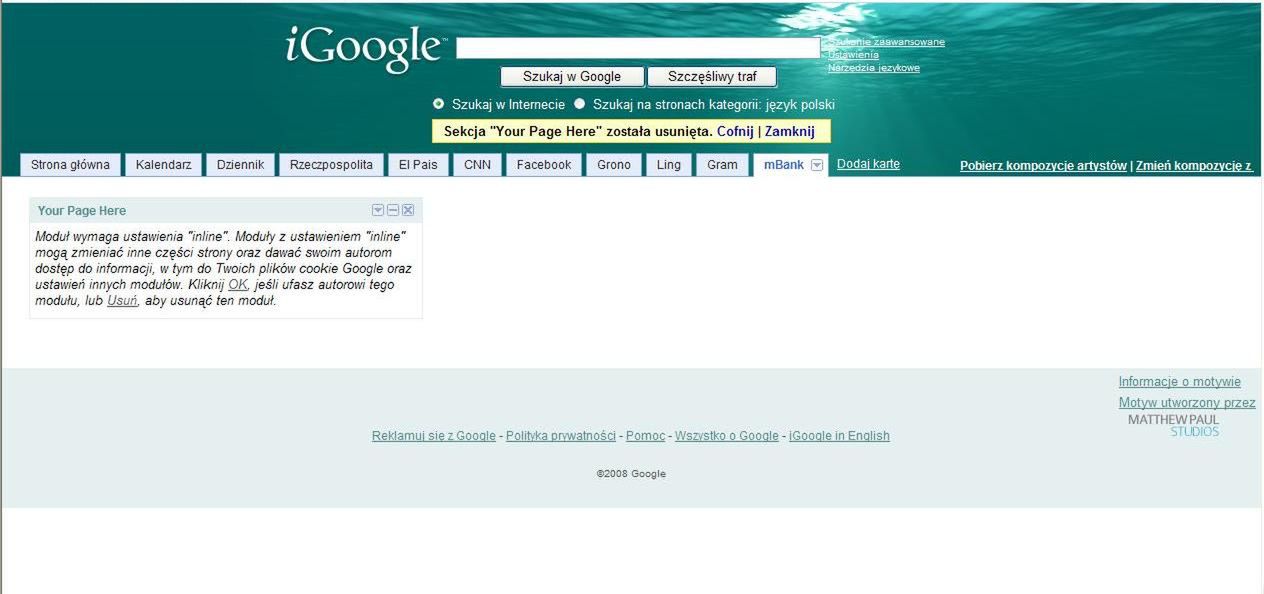Select the Szukaj w Internecie radio button

pos(438,104)
